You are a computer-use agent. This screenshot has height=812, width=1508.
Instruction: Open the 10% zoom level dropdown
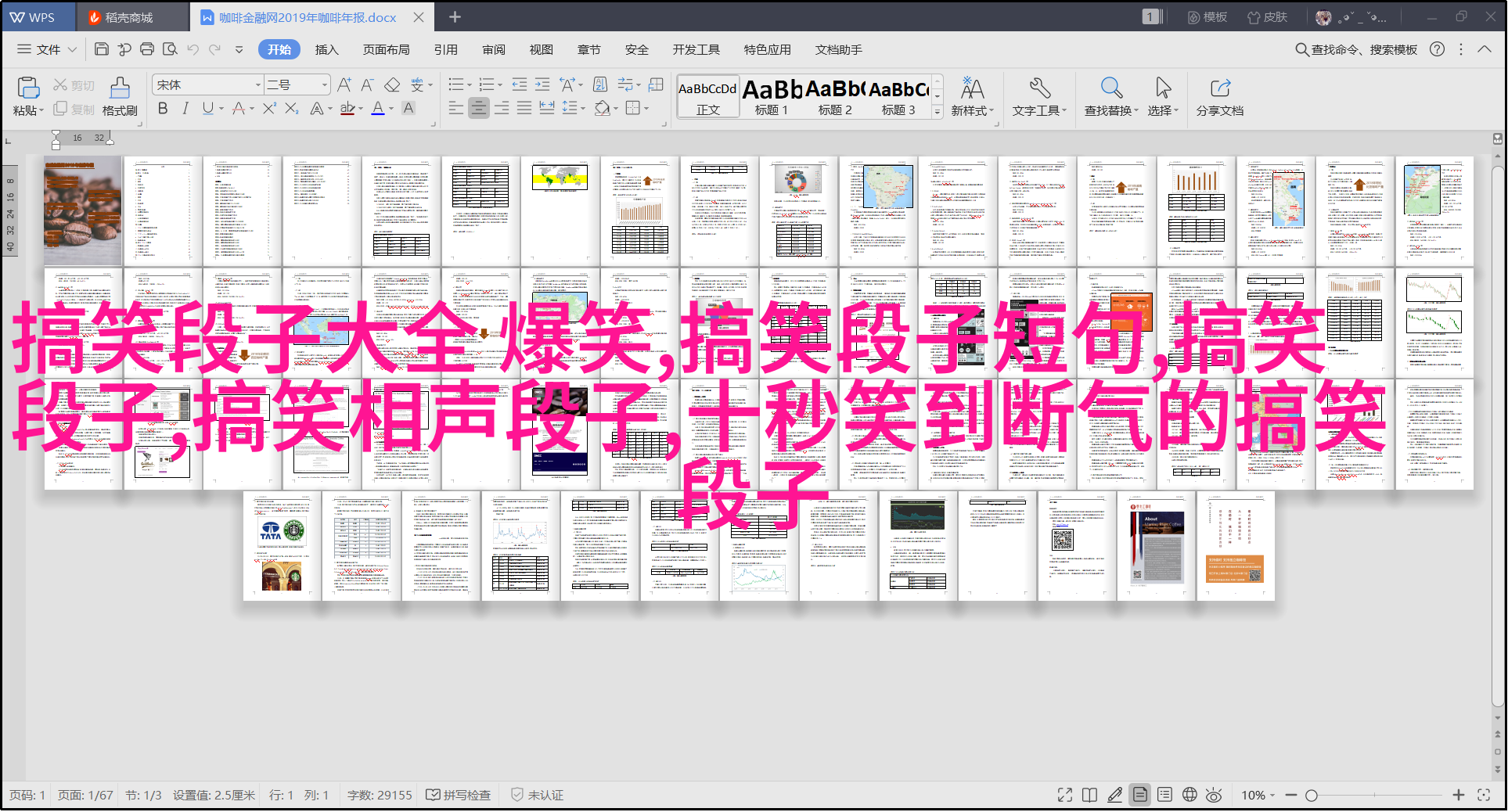tap(1258, 795)
